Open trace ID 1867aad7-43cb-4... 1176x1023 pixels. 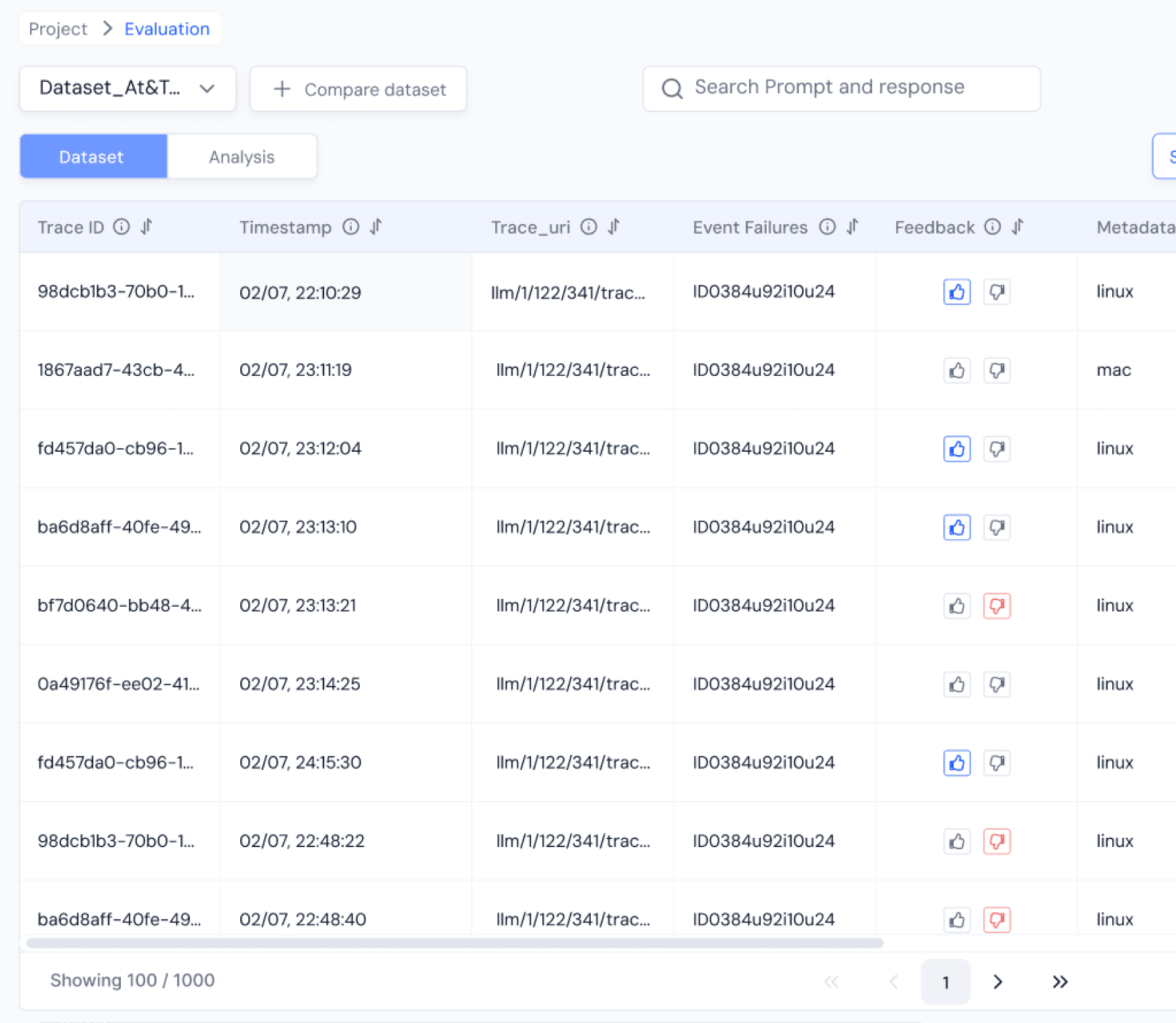coord(116,370)
